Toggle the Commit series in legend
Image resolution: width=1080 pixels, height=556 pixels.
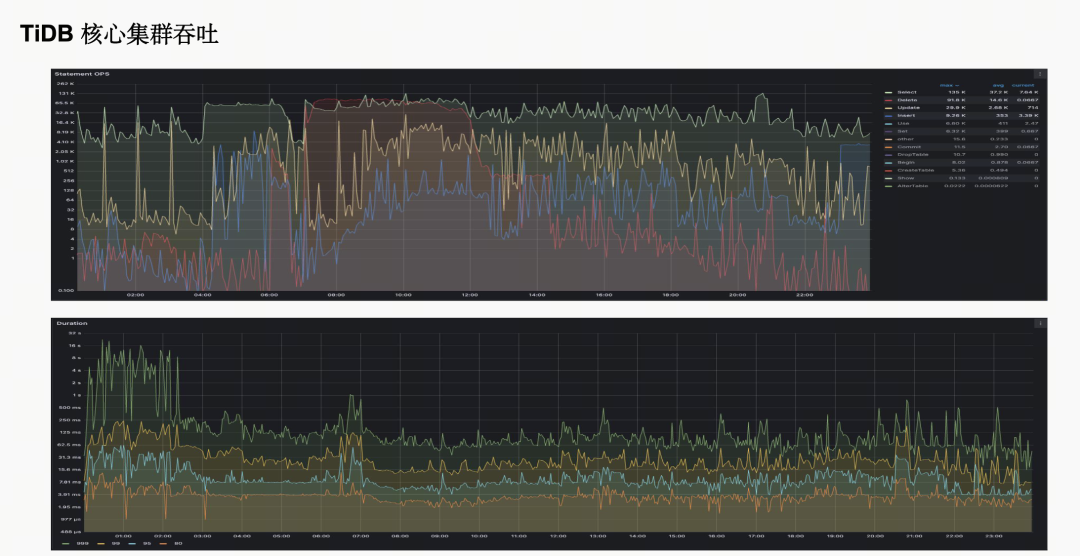[908, 147]
